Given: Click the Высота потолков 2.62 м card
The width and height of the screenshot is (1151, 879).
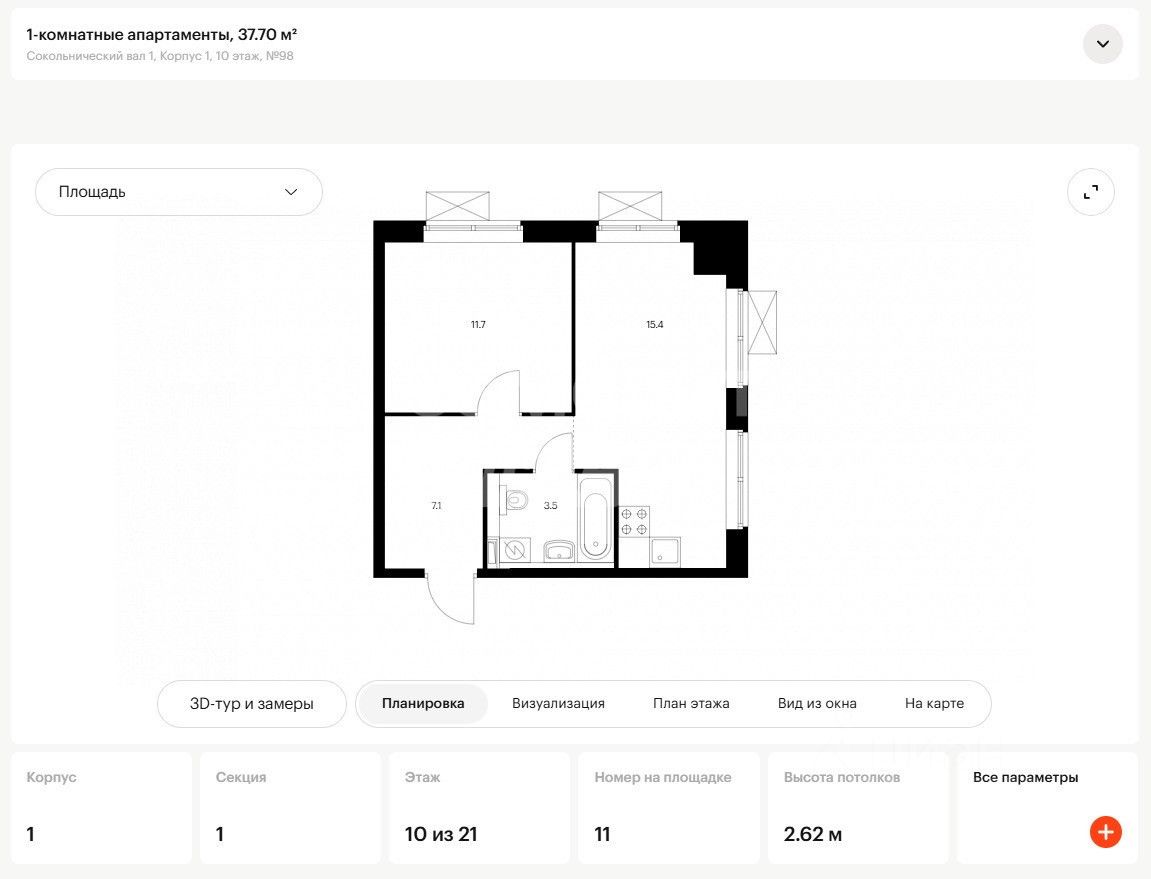Looking at the screenshot, I should [x=858, y=808].
